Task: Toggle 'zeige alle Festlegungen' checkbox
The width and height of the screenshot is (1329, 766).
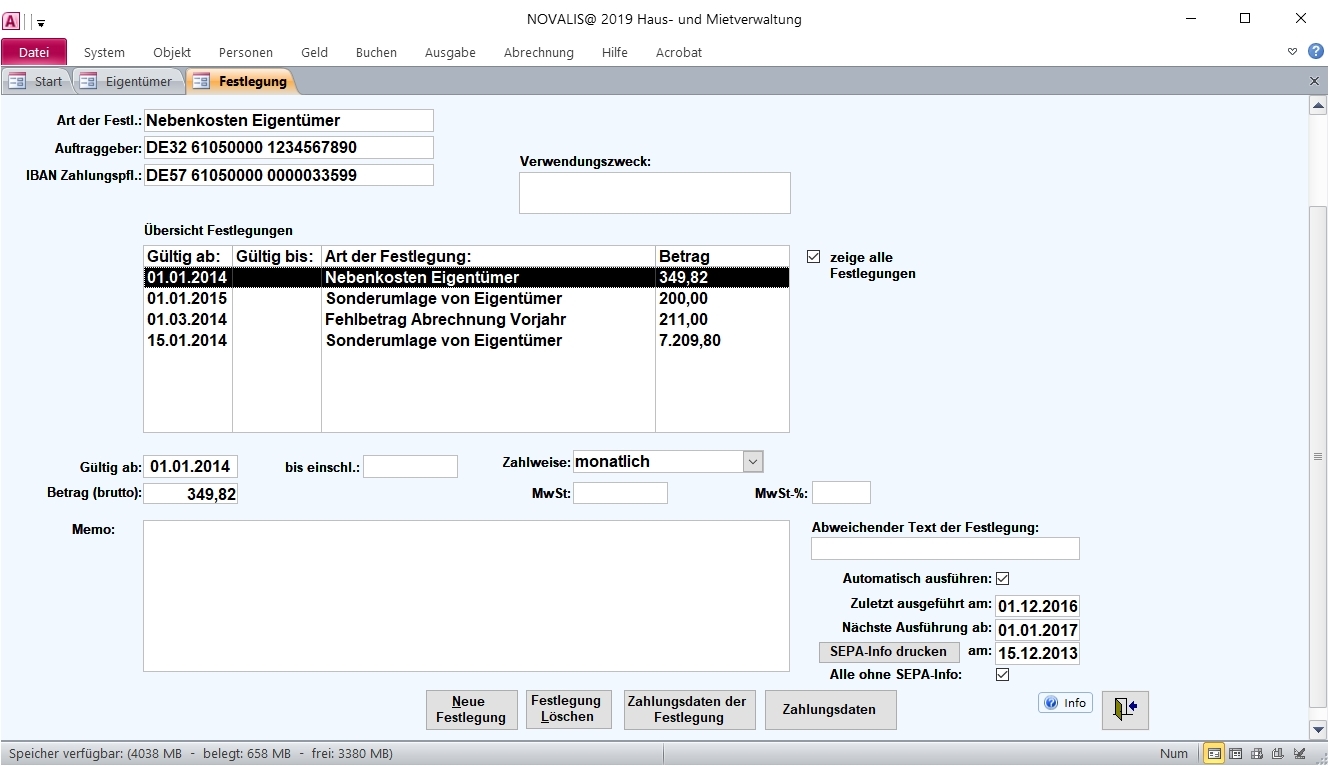Action: [x=813, y=257]
